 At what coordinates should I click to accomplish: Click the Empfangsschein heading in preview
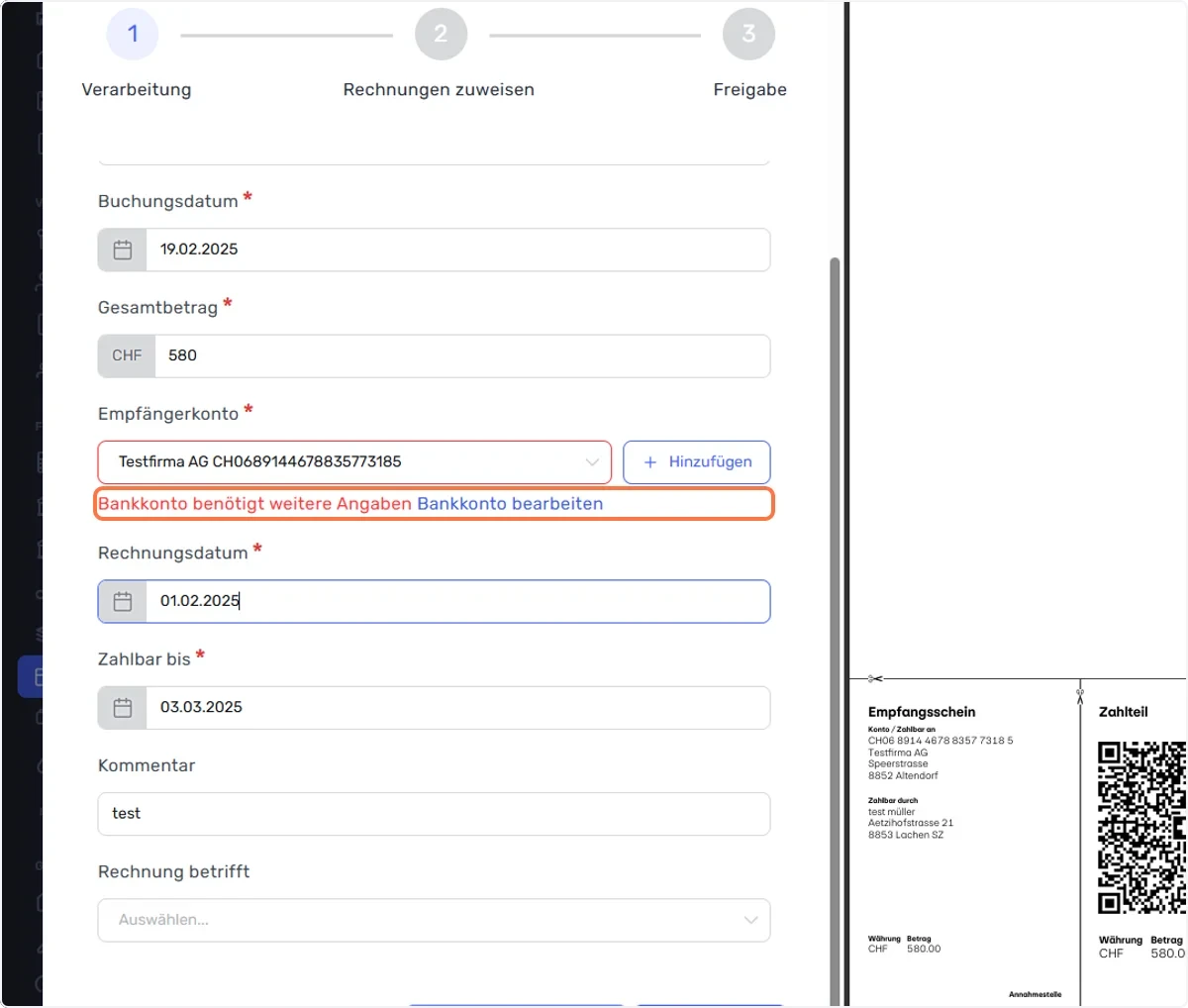point(922,712)
